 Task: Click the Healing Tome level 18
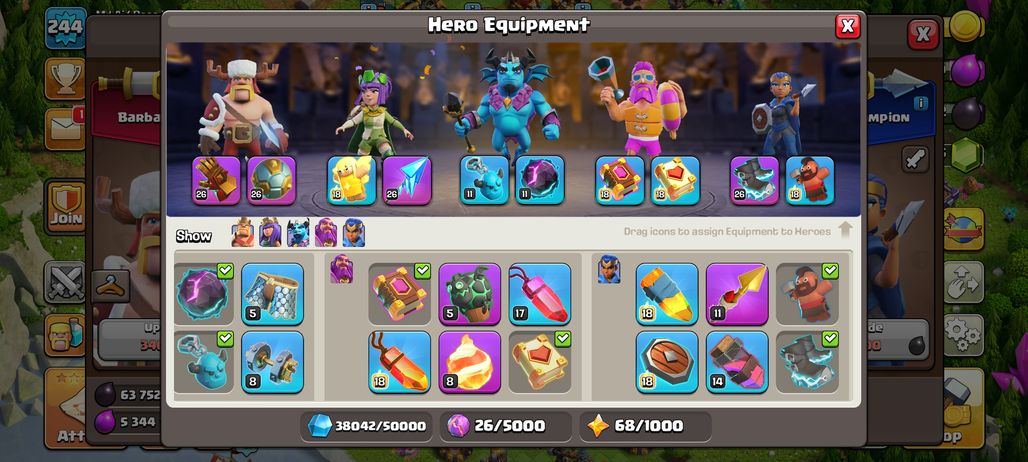point(675,180)
